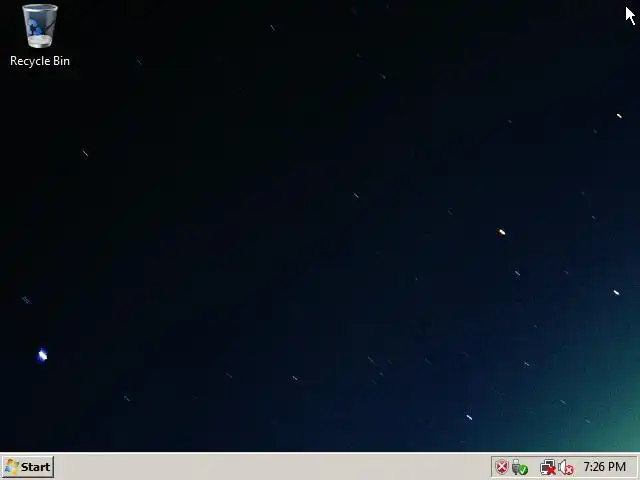The height and width of the screenshot is (480, 640).
Task: Click the 7:26 PM taskbar clock
Action: [604, 466]
